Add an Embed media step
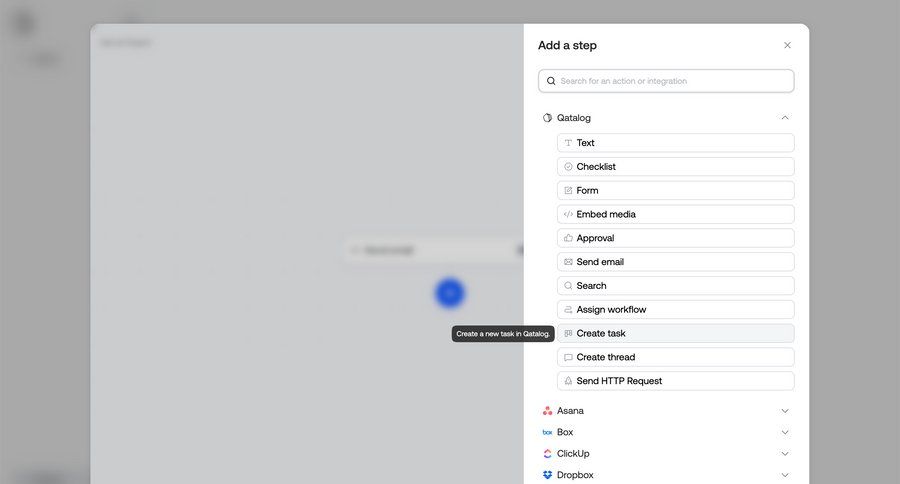 click(x=676, y=214)
